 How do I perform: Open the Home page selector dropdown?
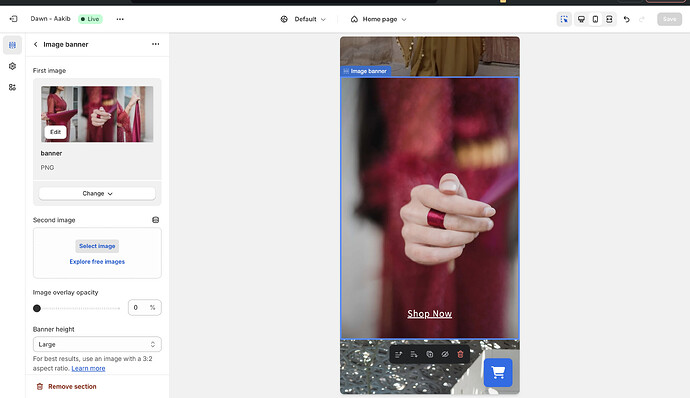[378, 19]
